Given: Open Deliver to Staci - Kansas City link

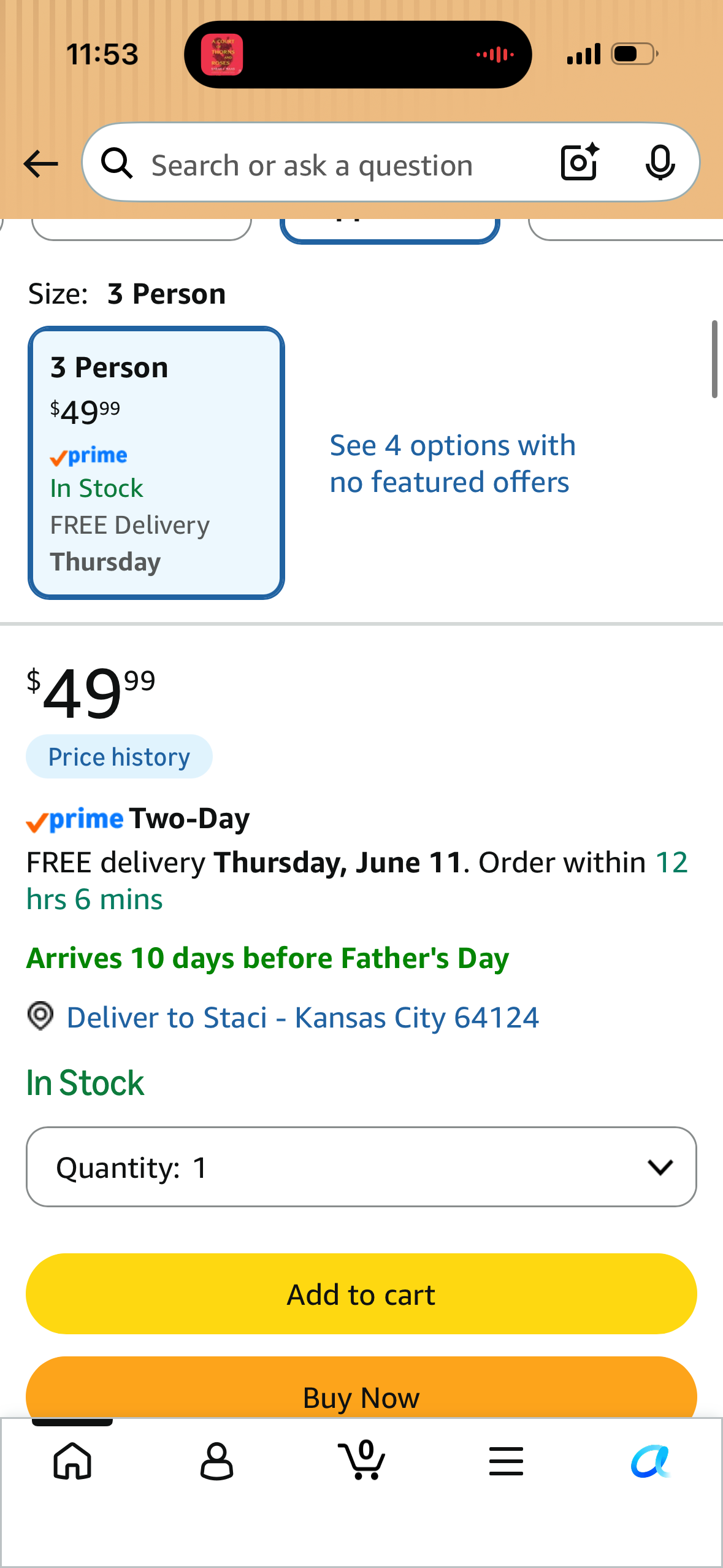Looking at the screenshot, I should [x=303, y=1017].
